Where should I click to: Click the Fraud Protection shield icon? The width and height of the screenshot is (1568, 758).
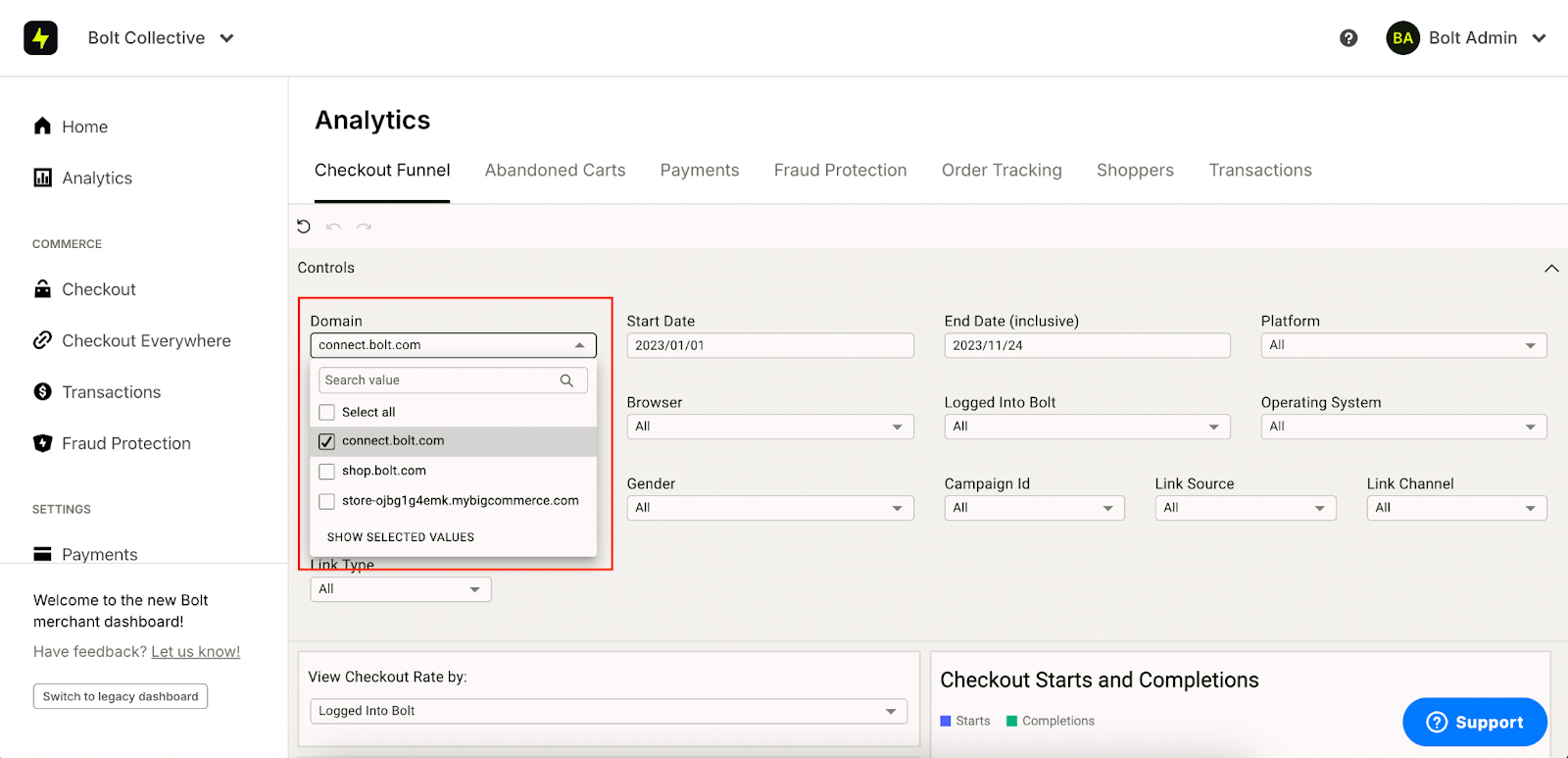point(42,443)
